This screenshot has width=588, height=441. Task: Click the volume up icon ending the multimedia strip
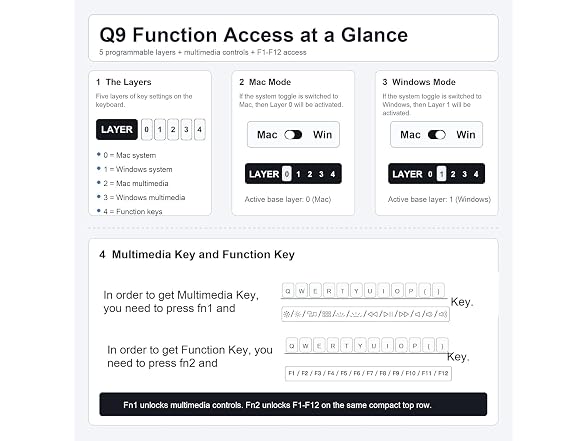pyautogui.click(x=443, y=314)
